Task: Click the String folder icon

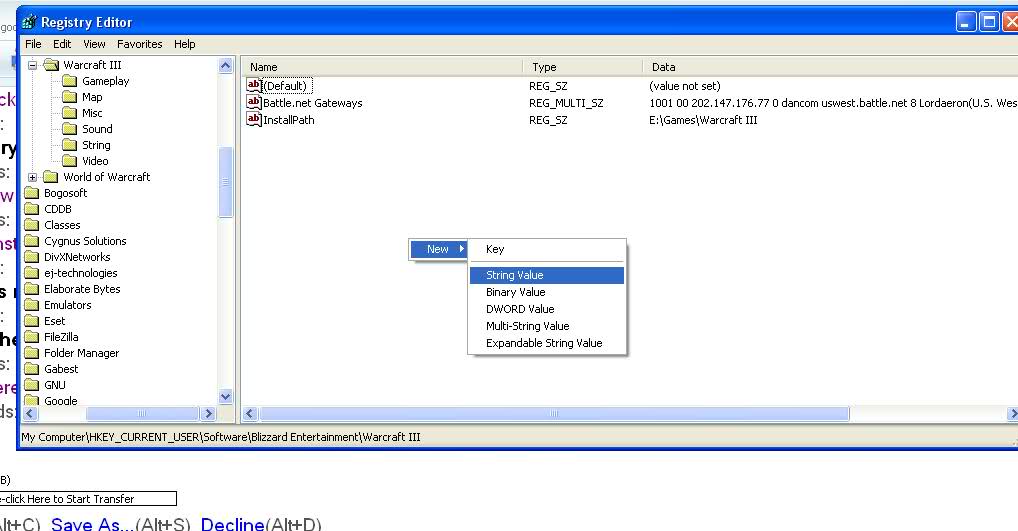Action: [69, 145]
